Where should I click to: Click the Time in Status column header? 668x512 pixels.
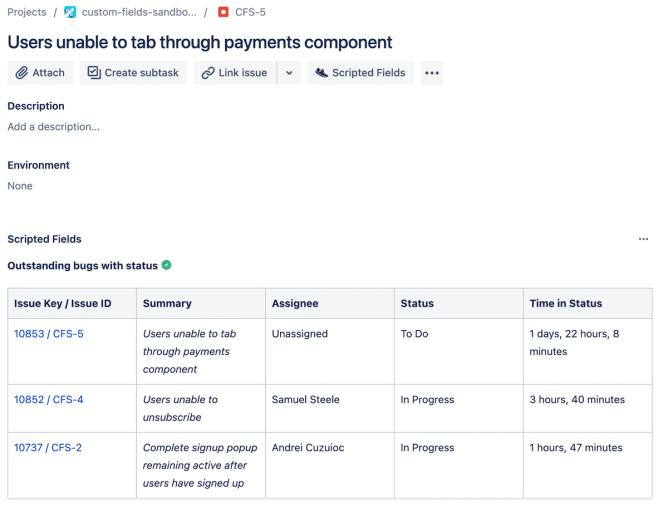coord(566,303)
